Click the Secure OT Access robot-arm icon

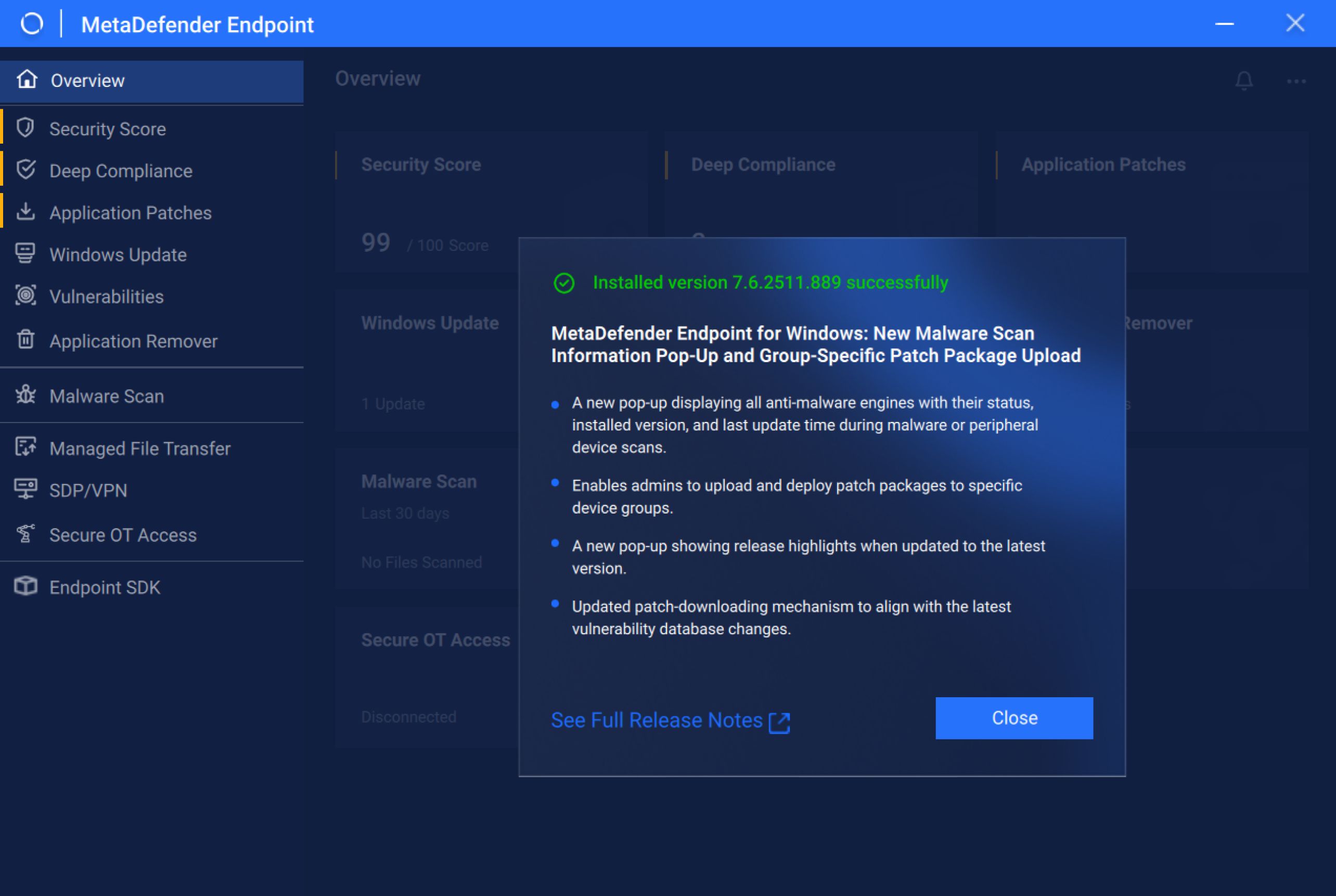click(25, 534)
